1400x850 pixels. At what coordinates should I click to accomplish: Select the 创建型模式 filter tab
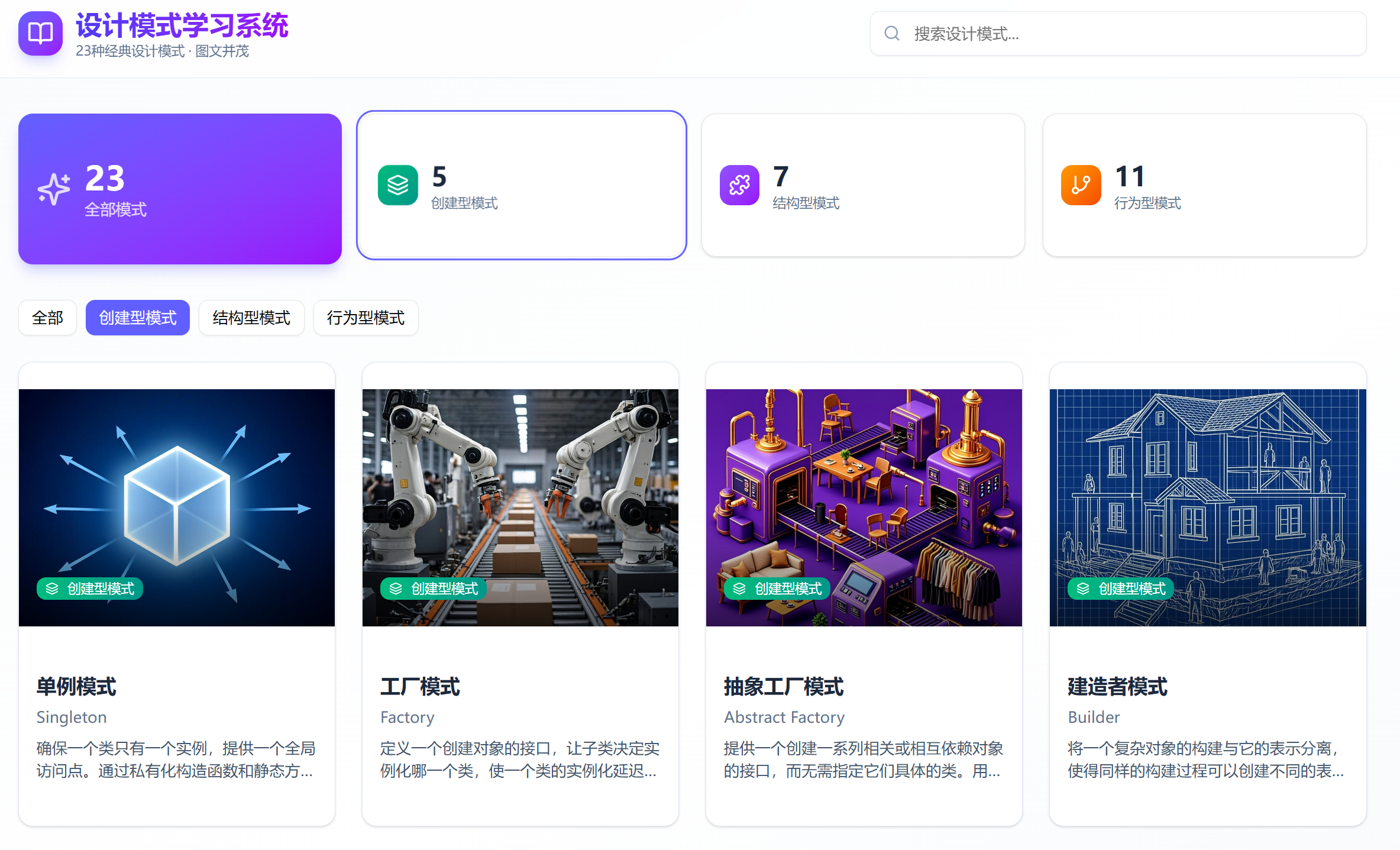pyautogui.click(x=138, y=318)
